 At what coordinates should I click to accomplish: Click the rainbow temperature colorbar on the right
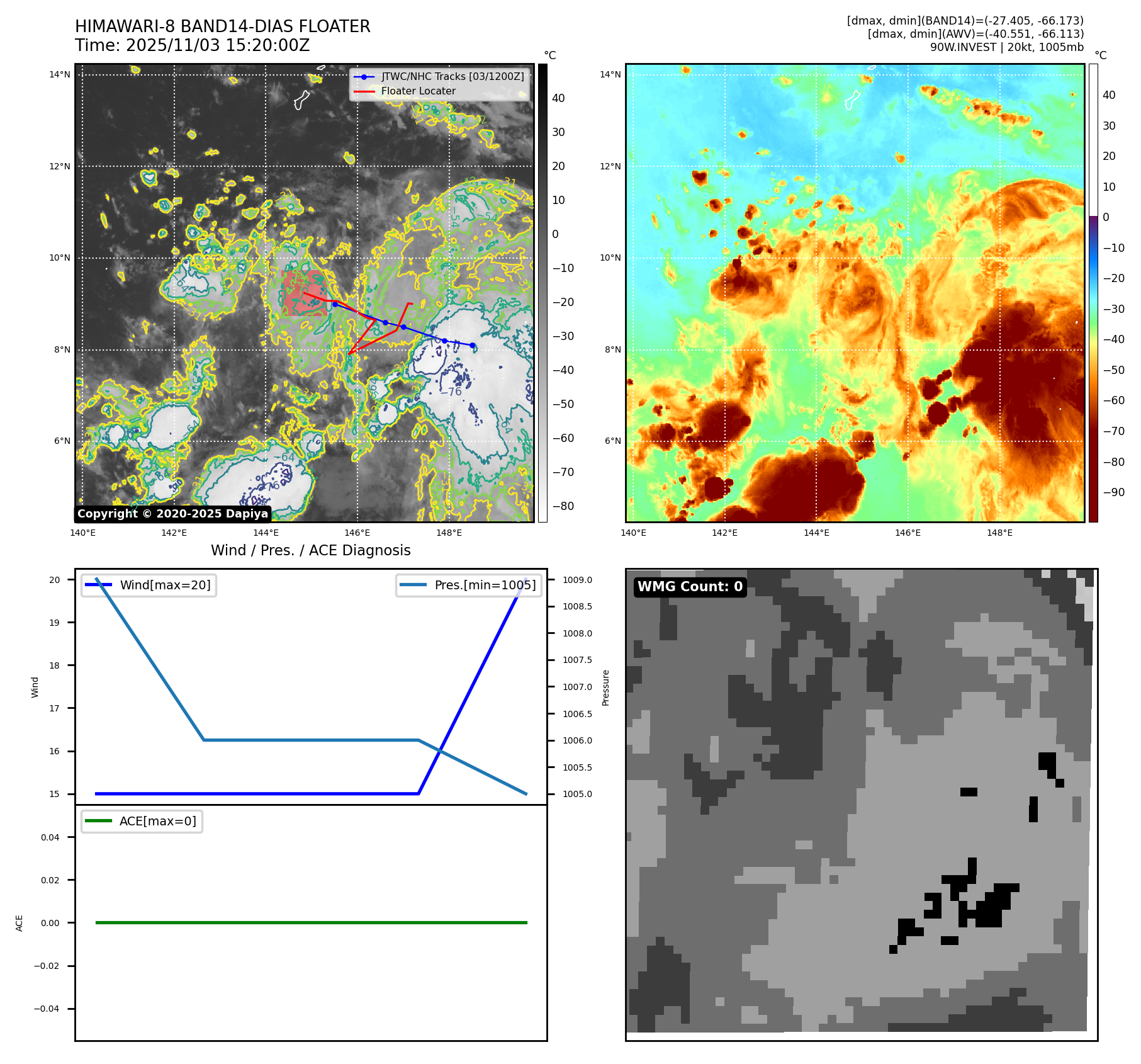pyautogui.click(x=1093, y=293)
